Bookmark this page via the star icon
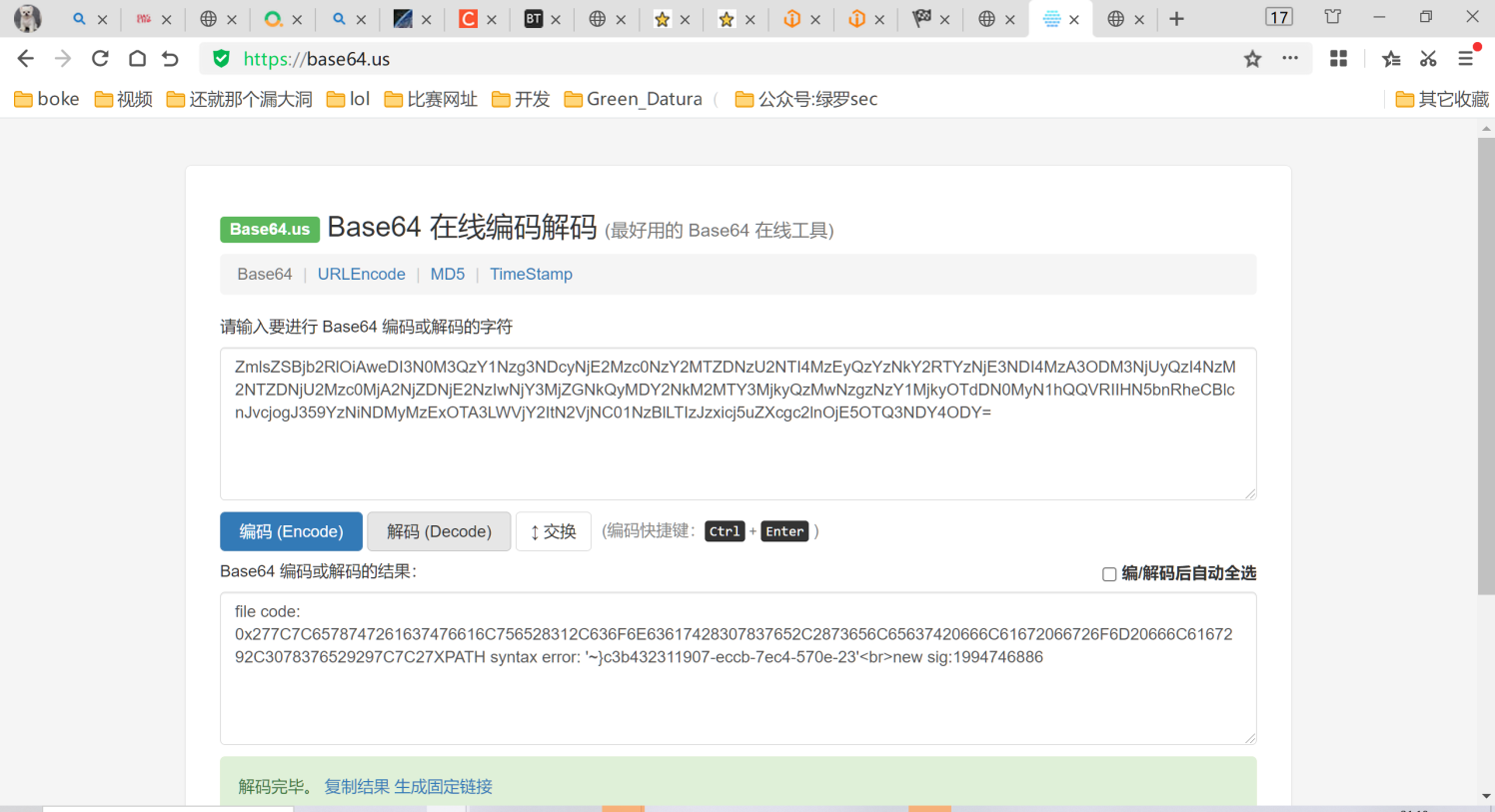The image size is (1495, 812). (x=1252, y=58)
